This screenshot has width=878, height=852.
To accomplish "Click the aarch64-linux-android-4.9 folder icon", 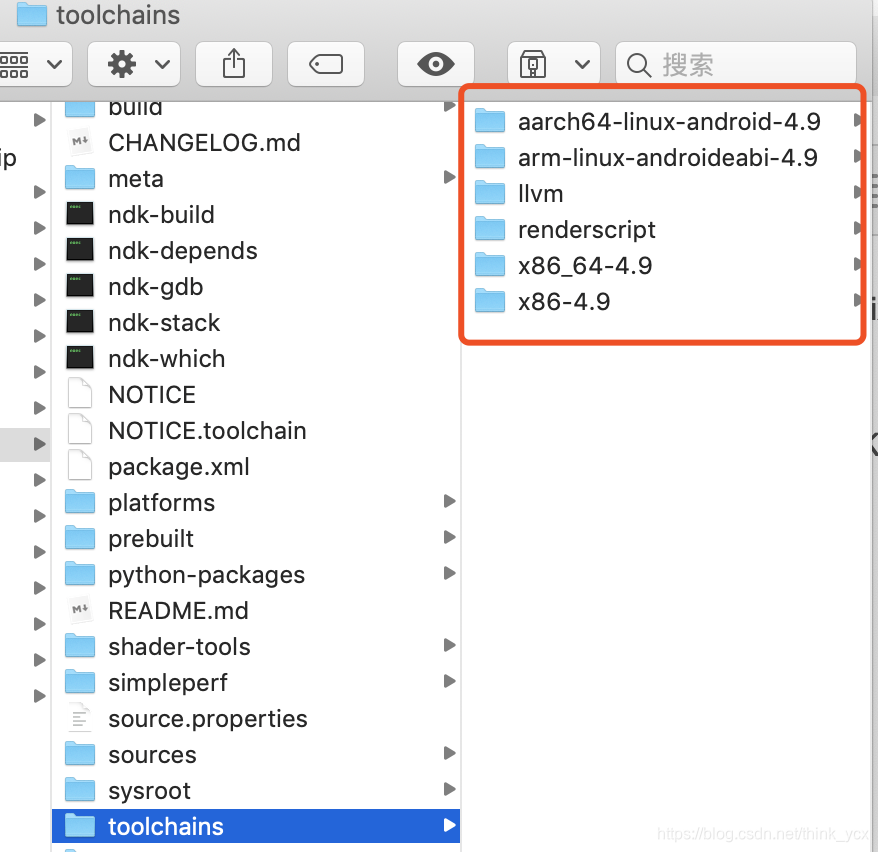I will point(490,121).
